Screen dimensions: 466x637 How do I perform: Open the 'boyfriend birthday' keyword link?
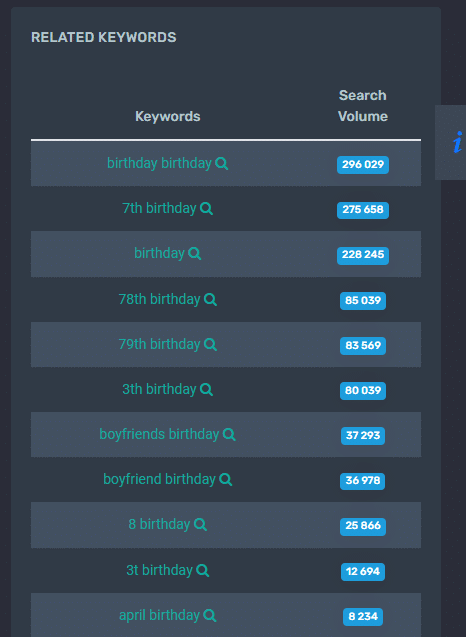159,479
